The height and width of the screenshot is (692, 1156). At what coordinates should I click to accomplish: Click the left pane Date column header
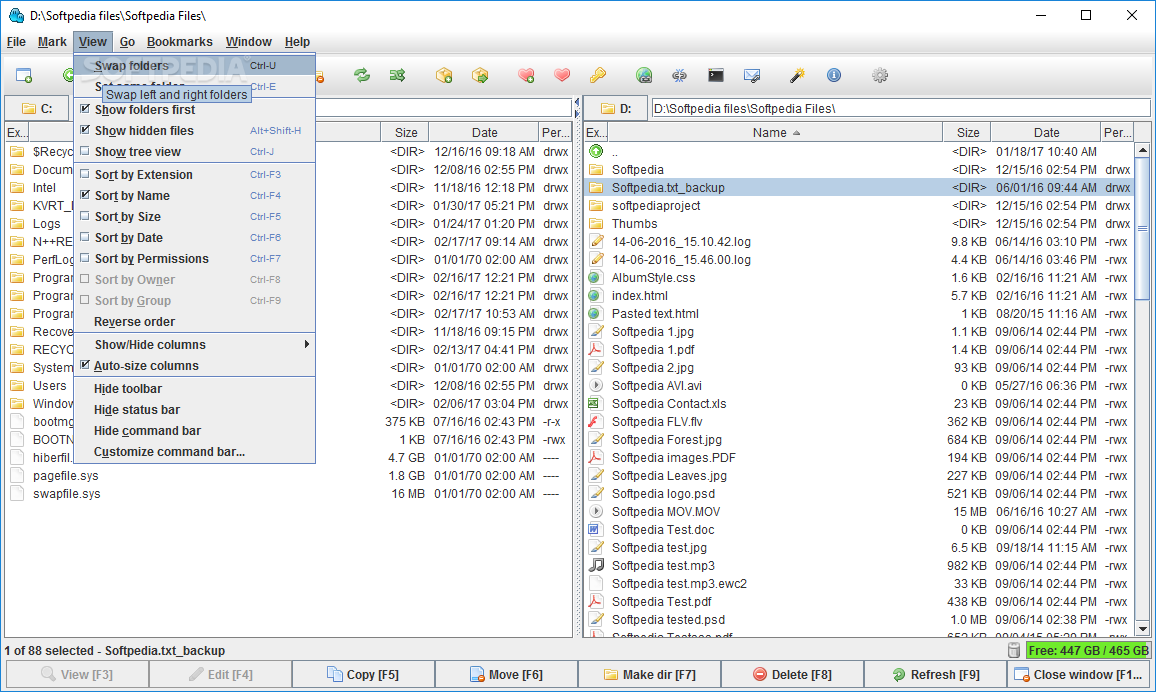(484, 133)
